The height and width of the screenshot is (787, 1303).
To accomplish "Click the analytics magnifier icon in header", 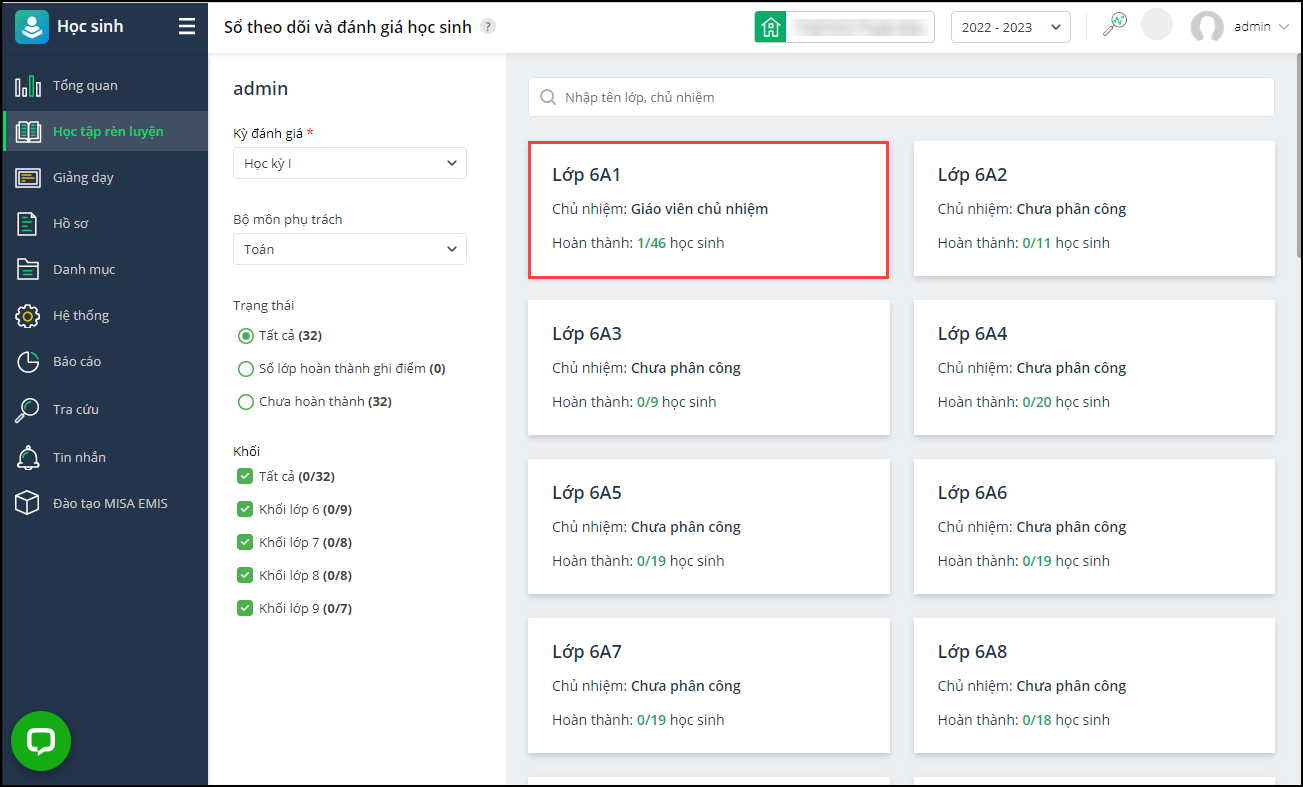I will tap(1114, 26).
